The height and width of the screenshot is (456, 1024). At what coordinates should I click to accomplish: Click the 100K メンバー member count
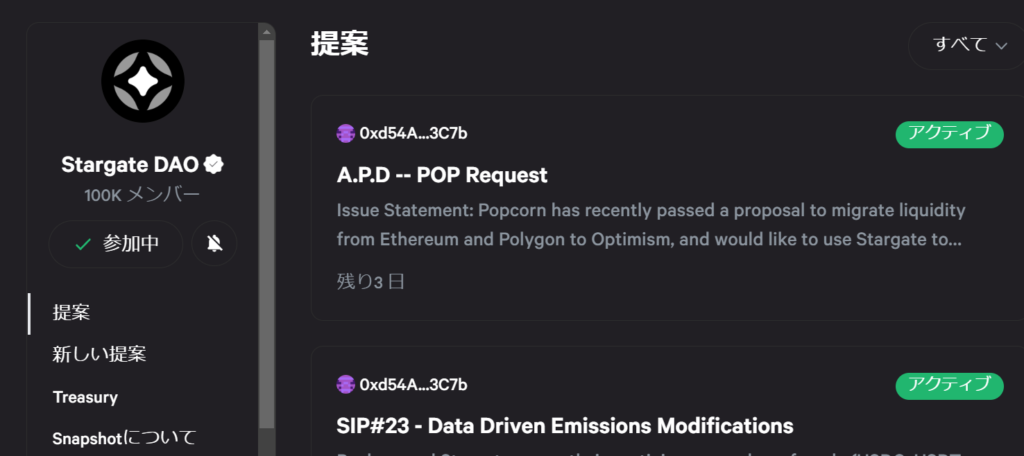142,195
